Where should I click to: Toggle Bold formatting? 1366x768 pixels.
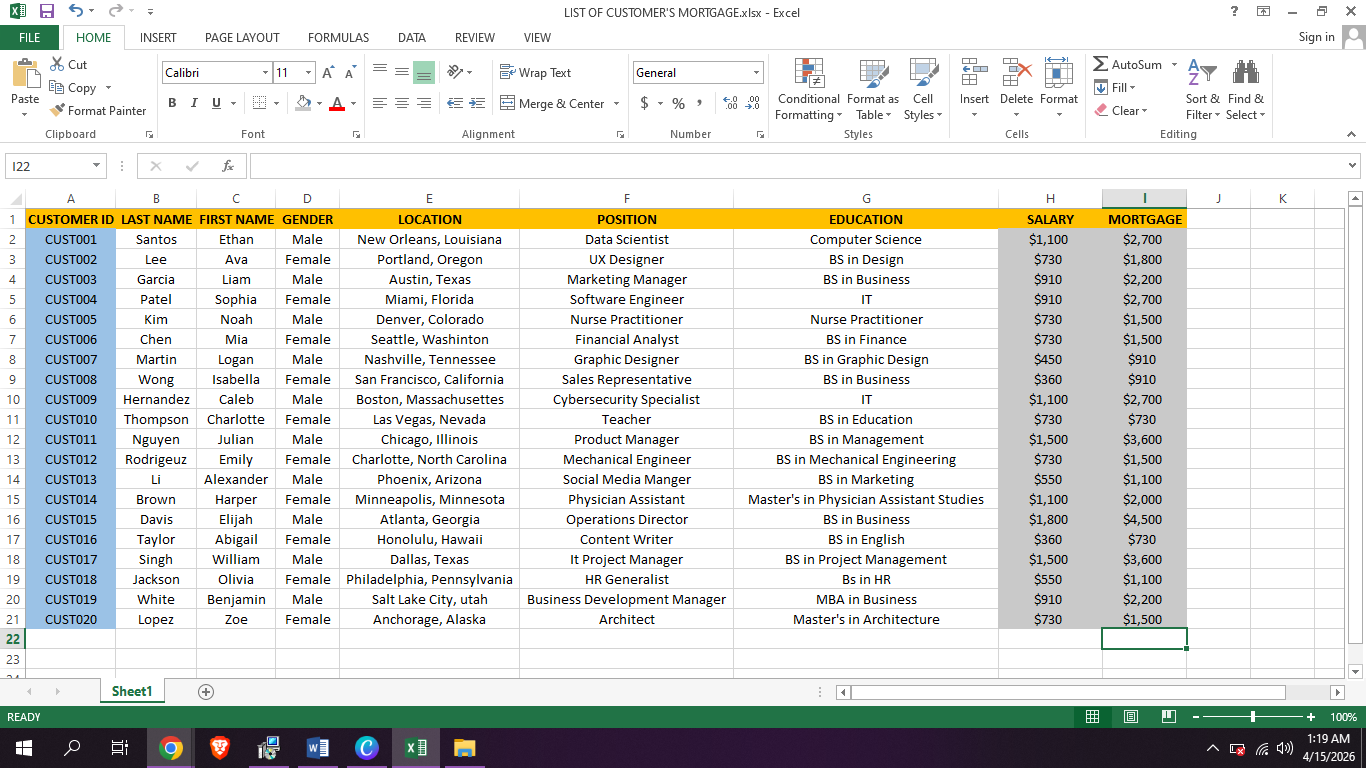pos(172,103)
